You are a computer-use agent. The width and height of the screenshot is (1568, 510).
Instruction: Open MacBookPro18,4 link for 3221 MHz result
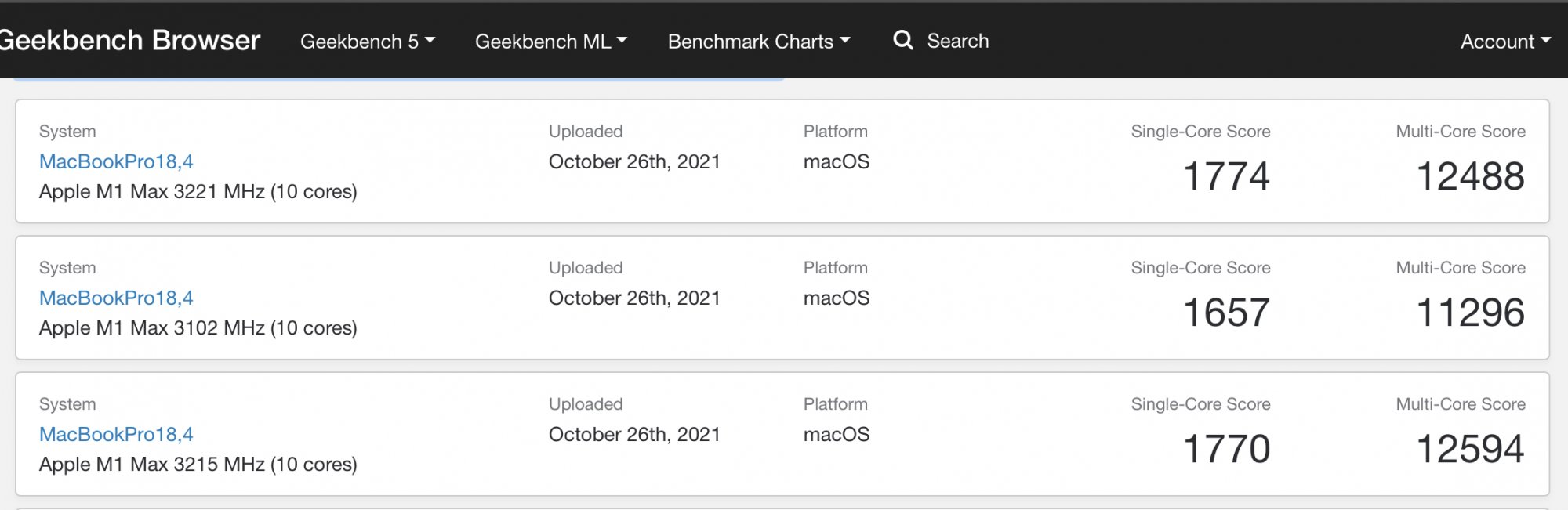pyautogui.click(x=116, y=161)
